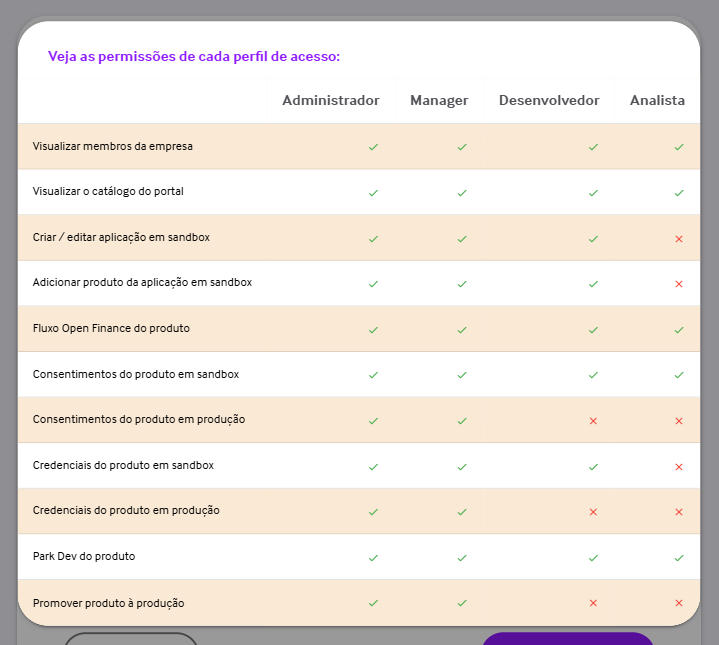Click Administrador checkmark for Visualizar o catálogo do portal
The width and height of the screenshot is (719, 645).
click(373, 193)
